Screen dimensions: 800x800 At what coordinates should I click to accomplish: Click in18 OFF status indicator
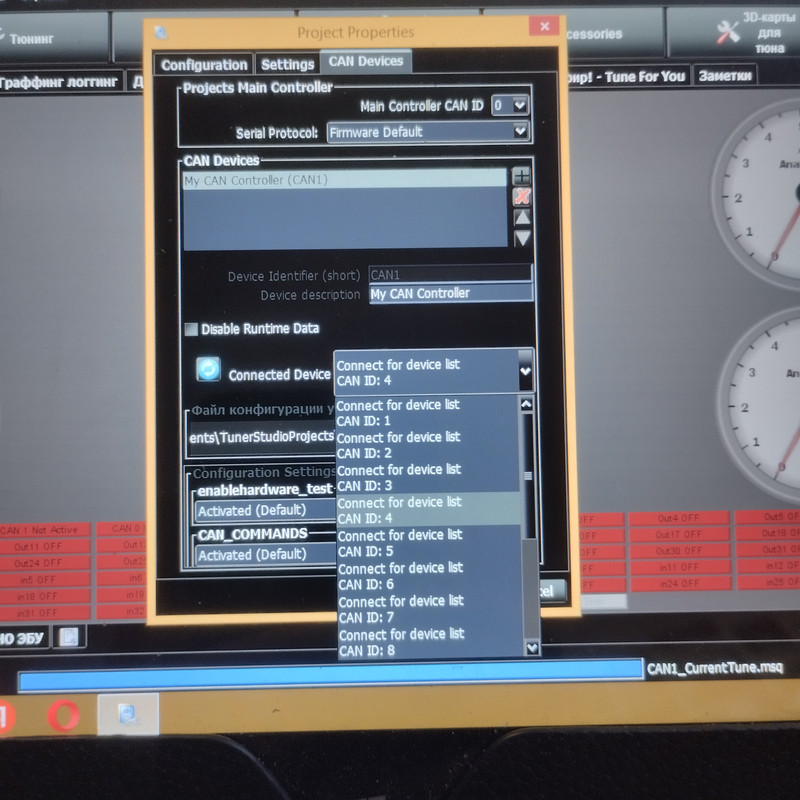pos(45,596)
